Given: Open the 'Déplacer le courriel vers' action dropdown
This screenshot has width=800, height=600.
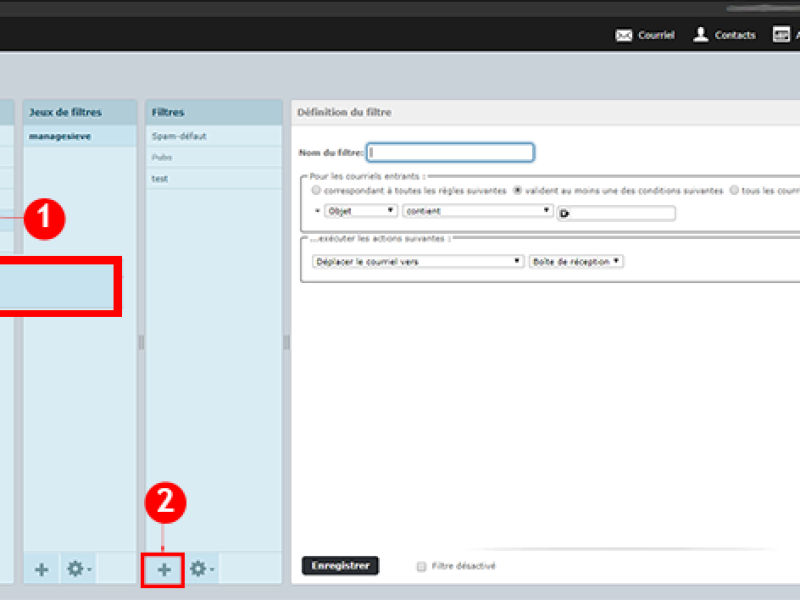Looking at the screenshot, I should click(418, 261).
